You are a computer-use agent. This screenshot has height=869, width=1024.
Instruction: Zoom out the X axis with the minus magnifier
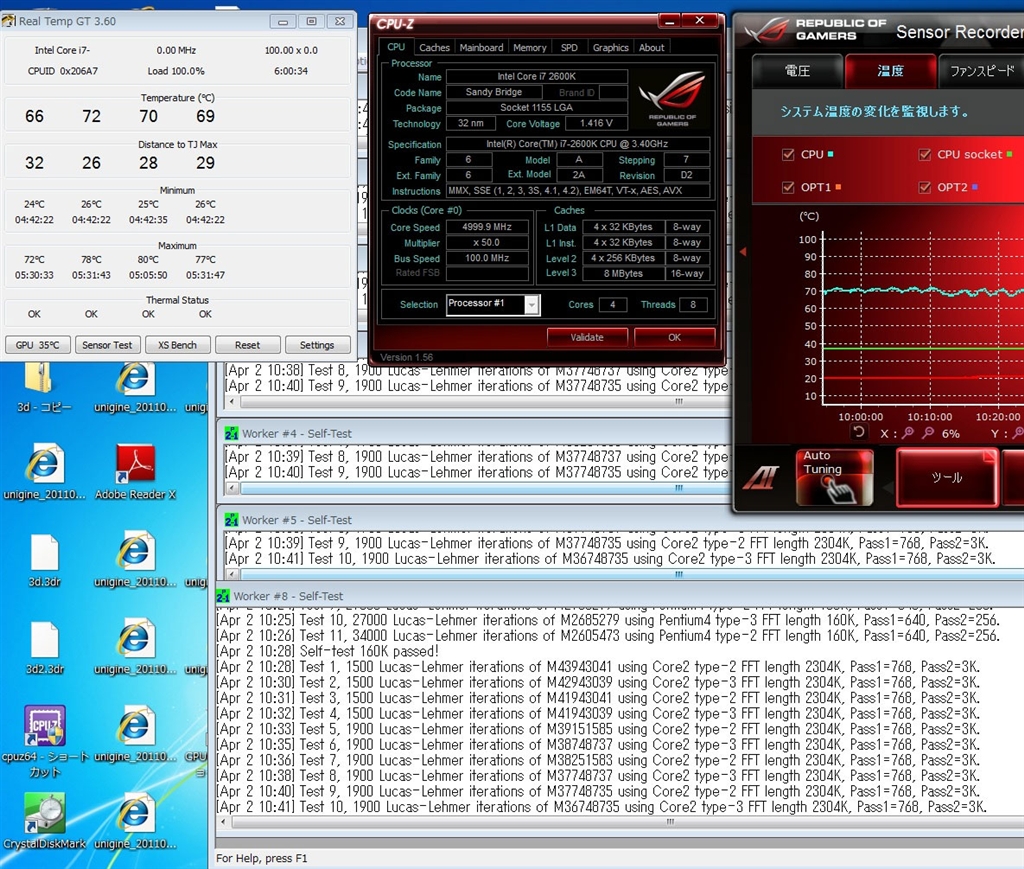point(928,432)
